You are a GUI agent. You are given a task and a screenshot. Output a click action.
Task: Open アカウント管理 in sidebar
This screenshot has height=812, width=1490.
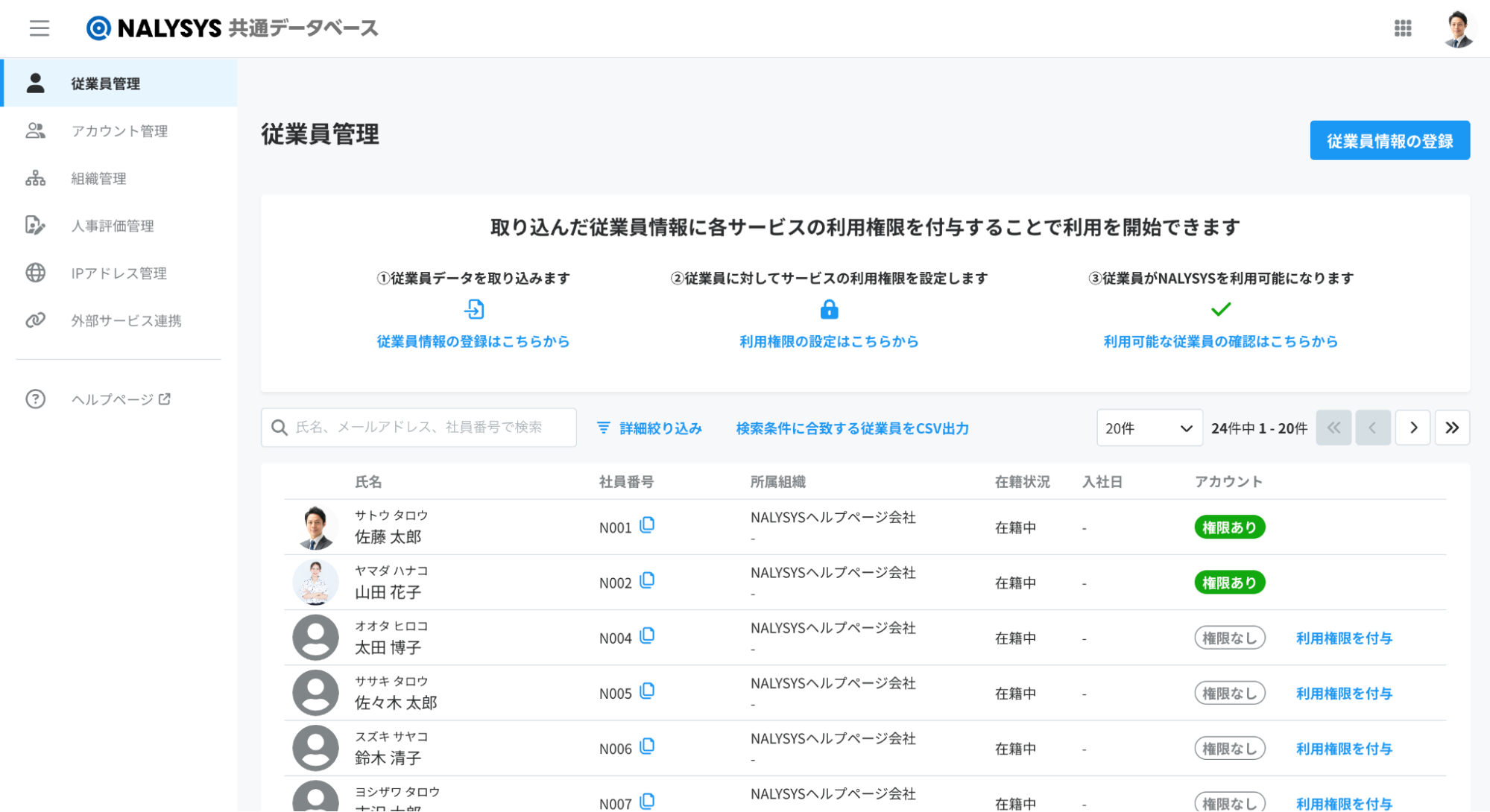tap(119, 131)
